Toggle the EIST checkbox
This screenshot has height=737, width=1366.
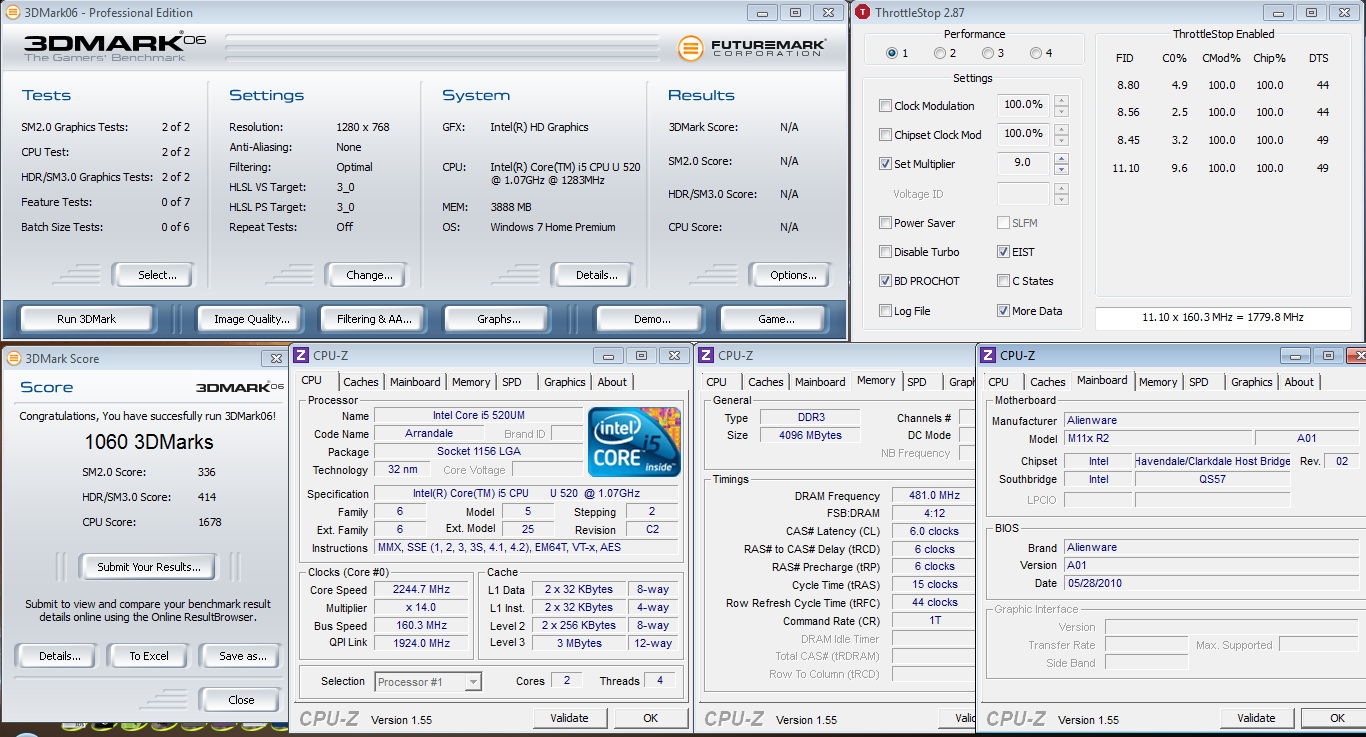click(x=1003, y=252)
